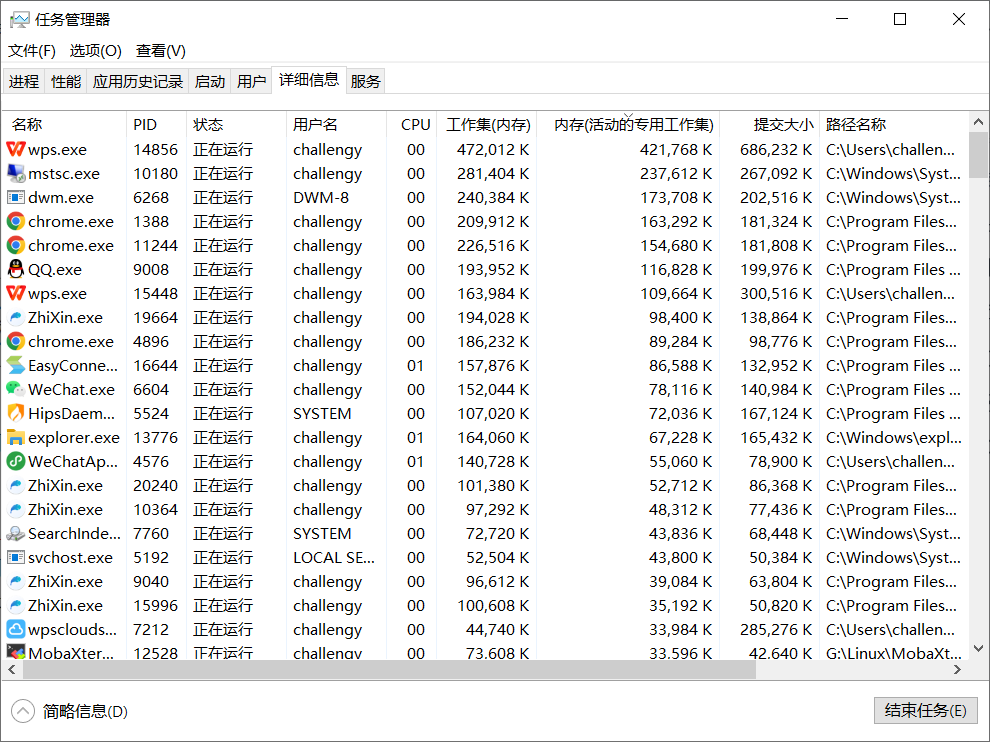Sort by the PID column header

point(157,124)
